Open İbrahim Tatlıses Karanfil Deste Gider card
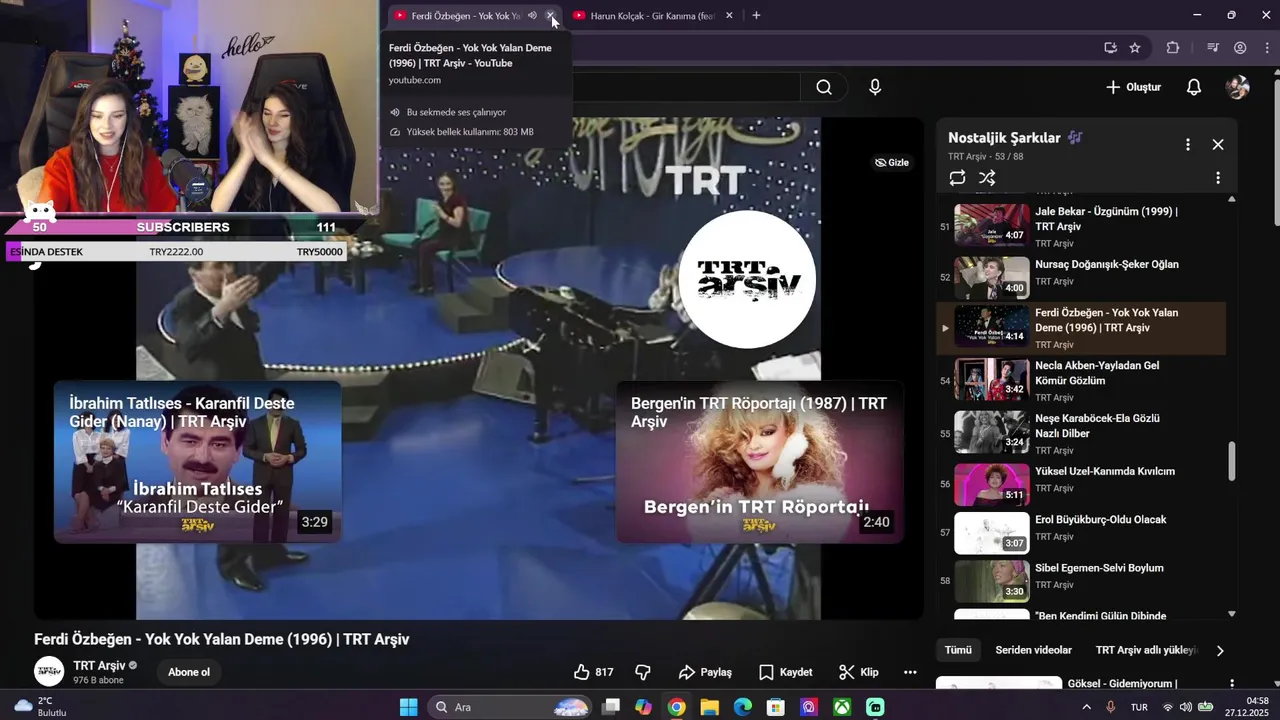This screenshot has width=1280, height=720. click(197, 461)
